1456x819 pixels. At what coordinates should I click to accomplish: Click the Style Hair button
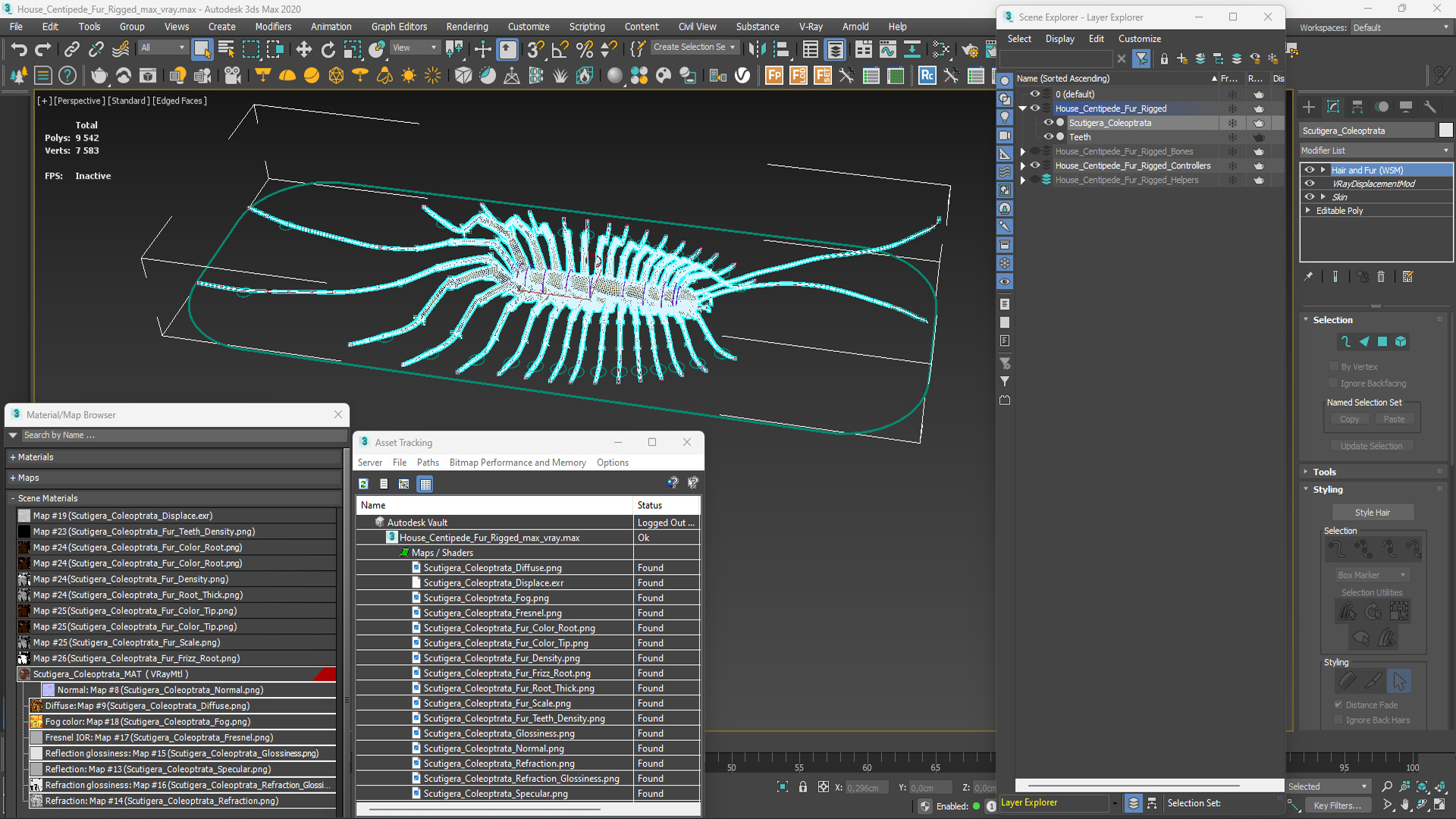point(1373,513)
